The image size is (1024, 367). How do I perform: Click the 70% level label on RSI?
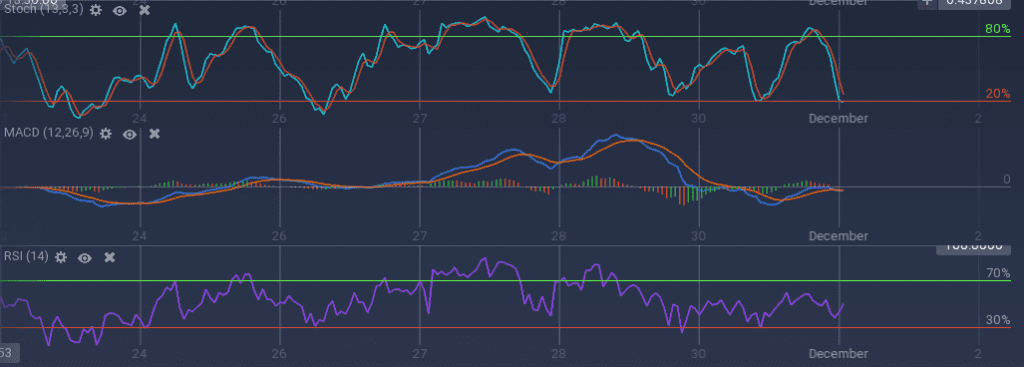[998, 273]
